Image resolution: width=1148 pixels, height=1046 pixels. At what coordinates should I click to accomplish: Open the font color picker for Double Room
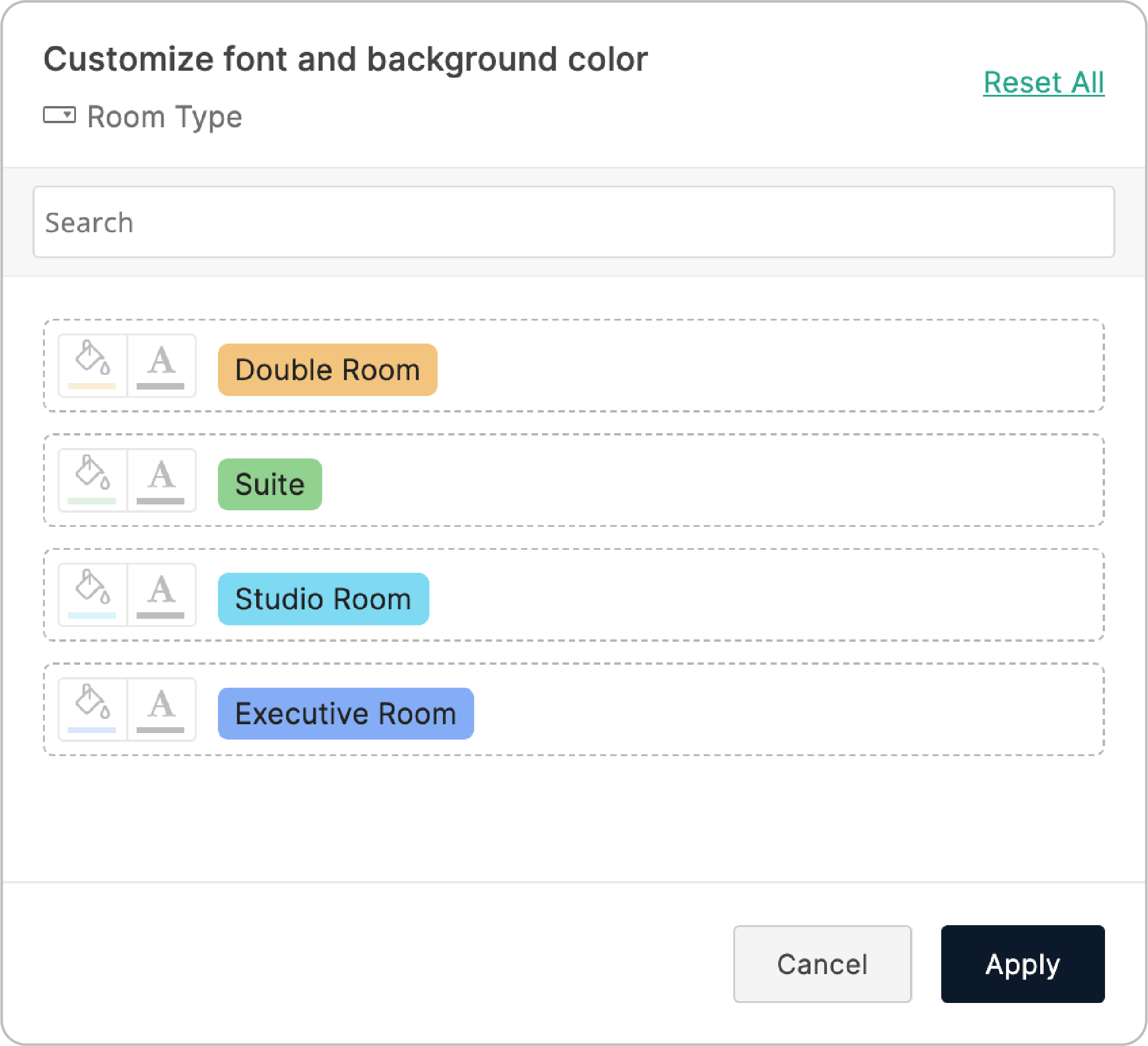(161, 365)
